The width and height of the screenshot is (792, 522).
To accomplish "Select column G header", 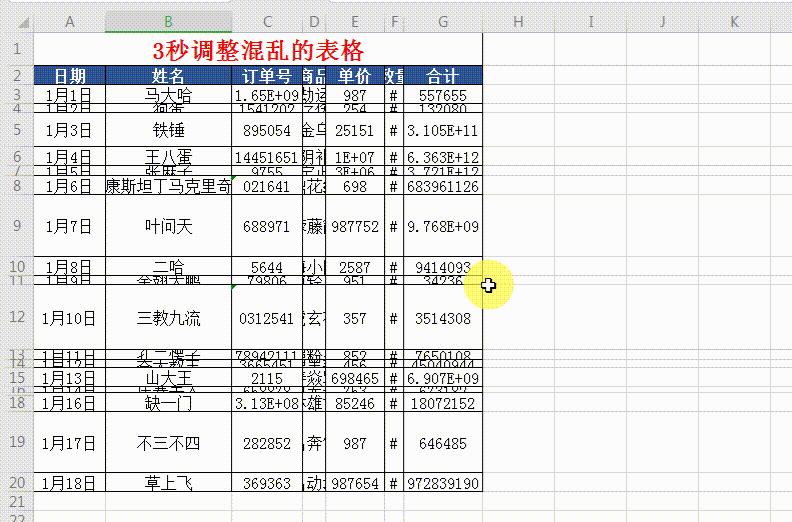I will click(x=443, y=22).
